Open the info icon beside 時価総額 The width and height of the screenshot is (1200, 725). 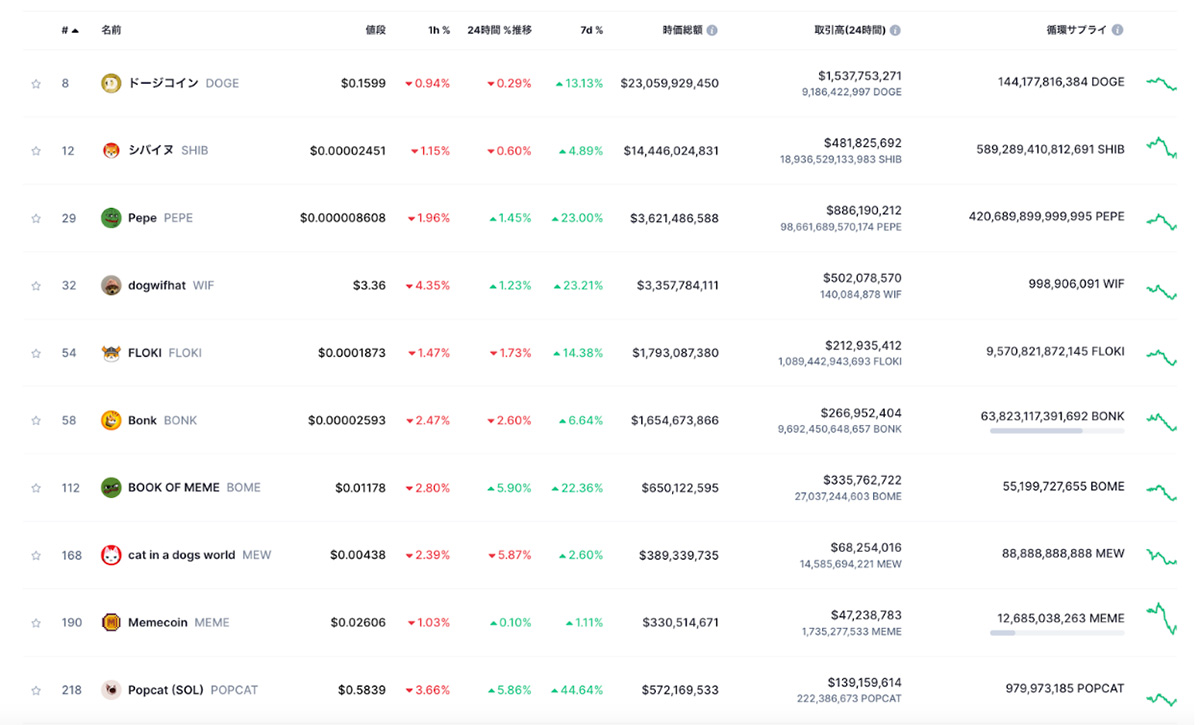712,30
